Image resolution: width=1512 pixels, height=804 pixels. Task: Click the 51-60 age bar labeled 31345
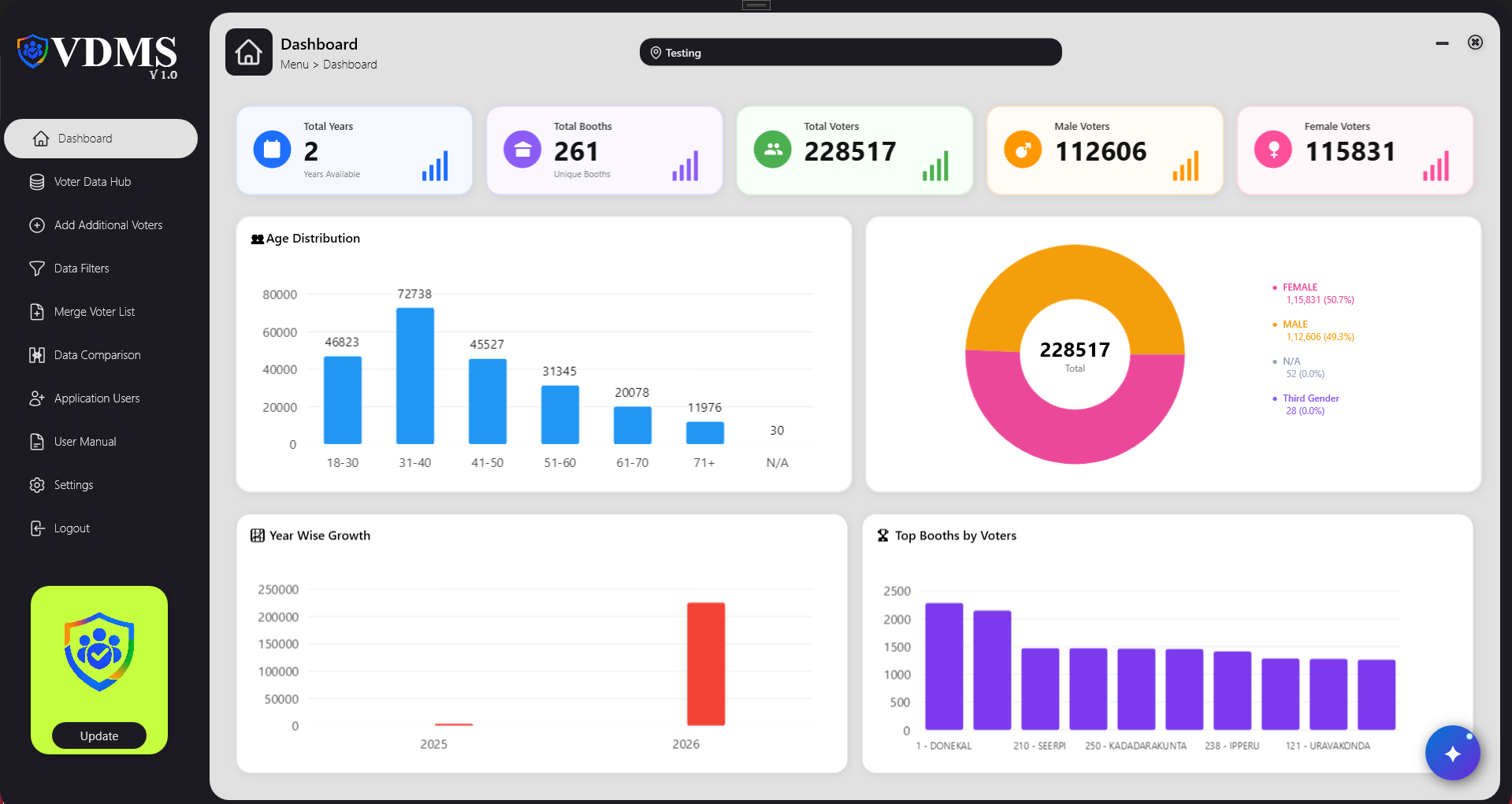560,415
